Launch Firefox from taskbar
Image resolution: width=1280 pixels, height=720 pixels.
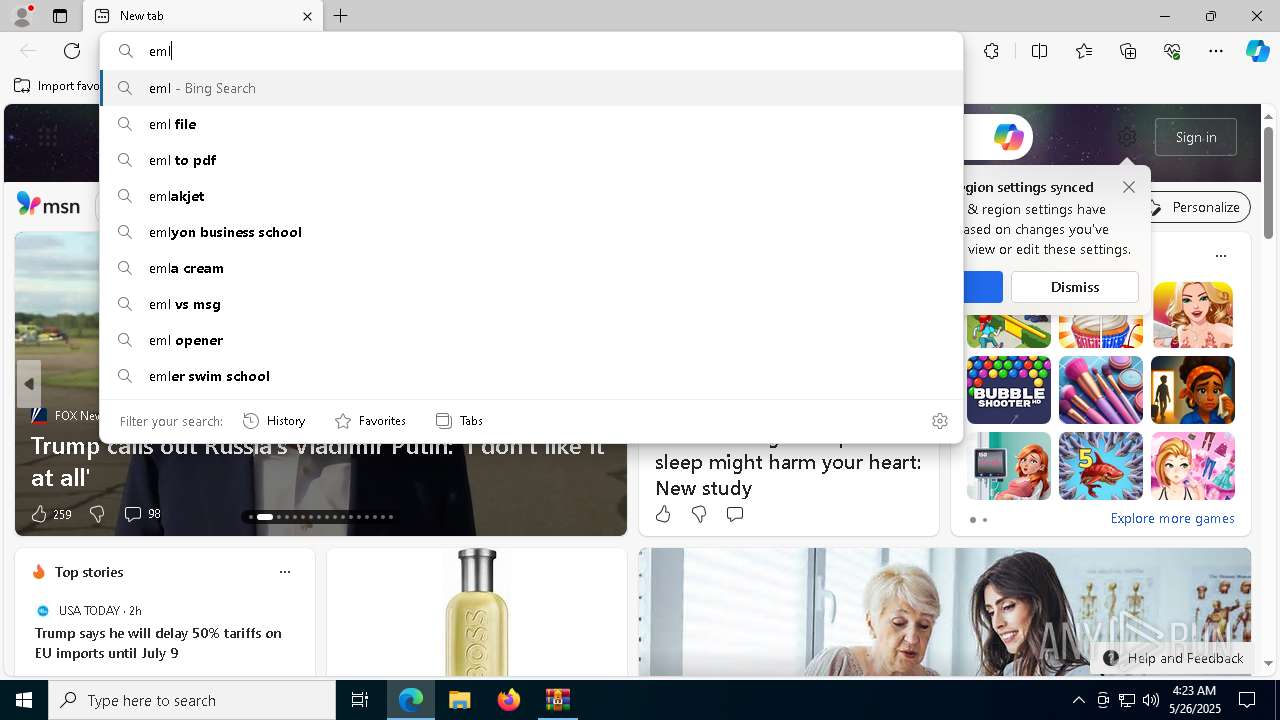(x=508, y=700)
